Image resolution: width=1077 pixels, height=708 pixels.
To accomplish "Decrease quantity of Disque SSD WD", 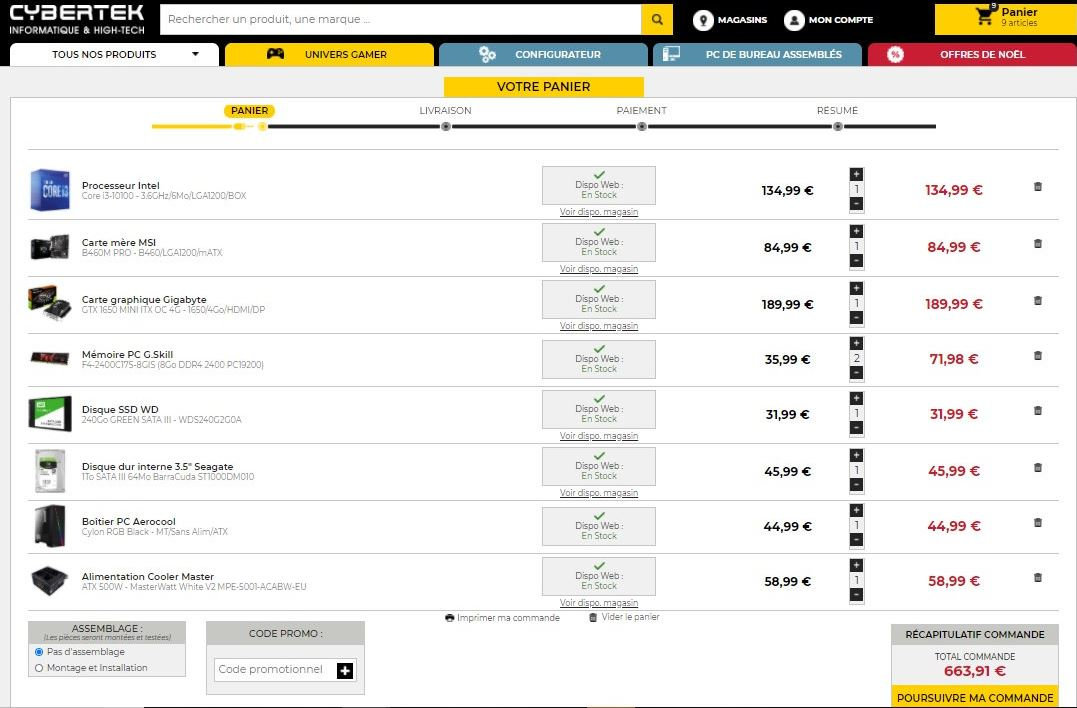I will coord(856,428).
